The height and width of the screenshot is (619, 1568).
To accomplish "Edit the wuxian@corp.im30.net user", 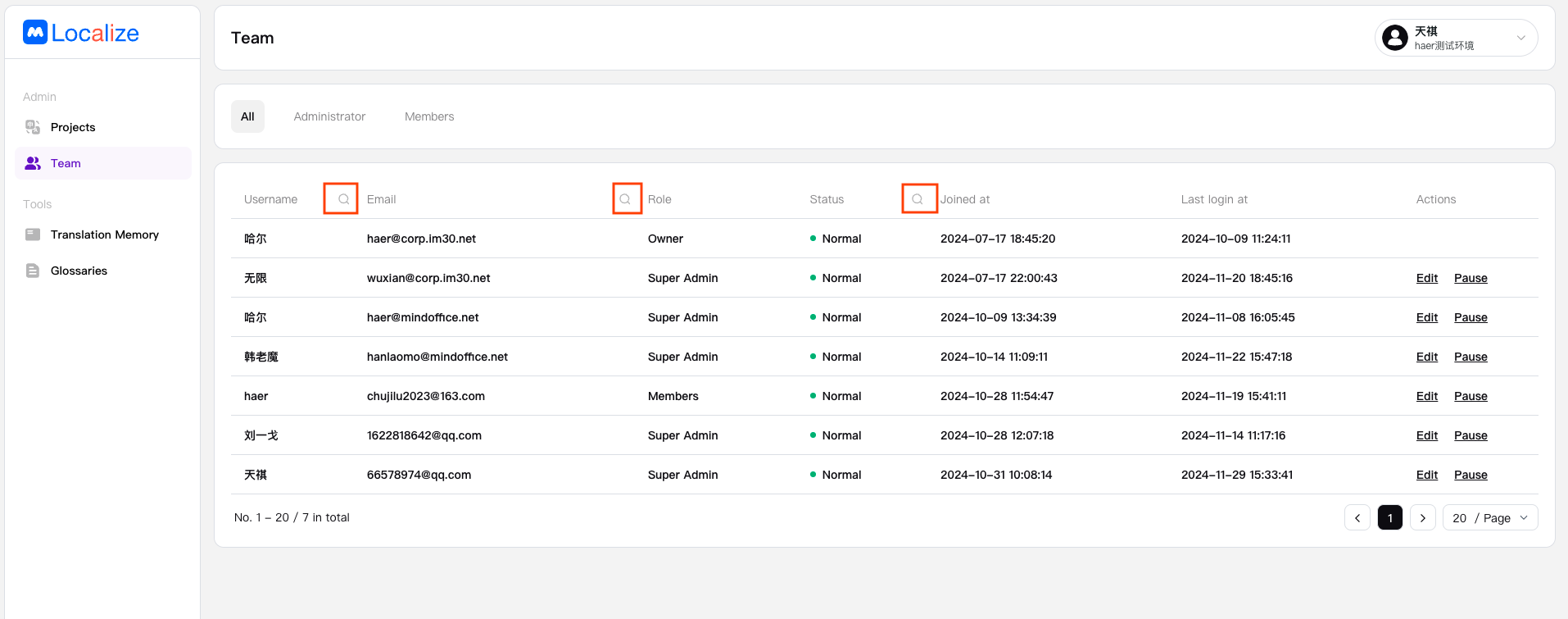I will pyautogui.click(x=1426, y=278).
